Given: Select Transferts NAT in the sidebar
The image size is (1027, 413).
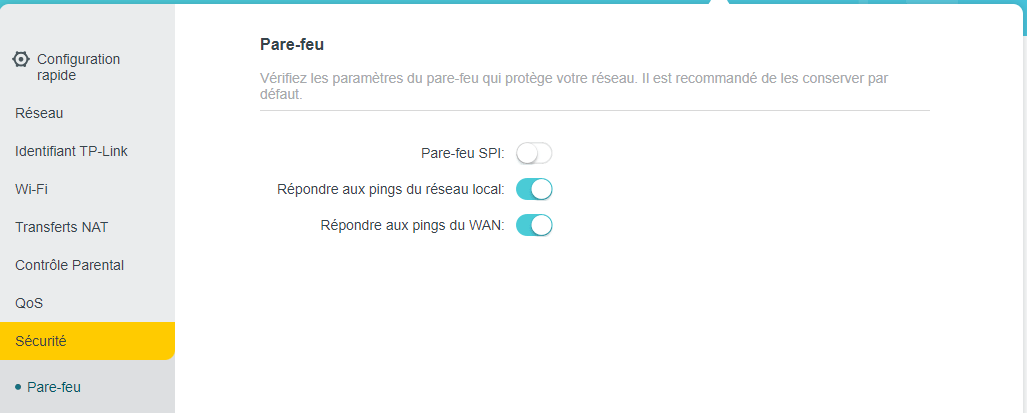Looking at the screenshot, I should pyautogui.click(x=61, y=227).
